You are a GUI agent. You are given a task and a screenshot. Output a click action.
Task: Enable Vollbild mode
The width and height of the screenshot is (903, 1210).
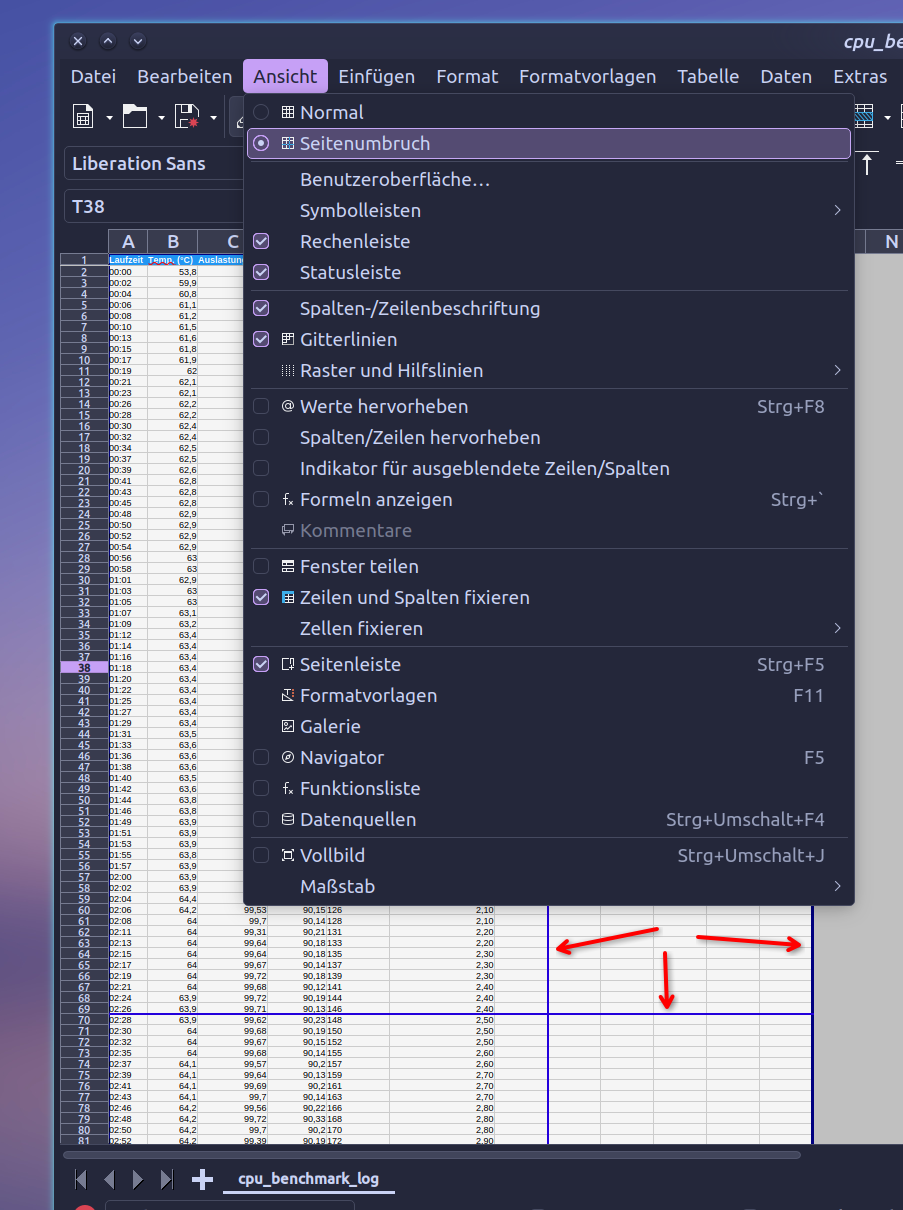(549, 856)
